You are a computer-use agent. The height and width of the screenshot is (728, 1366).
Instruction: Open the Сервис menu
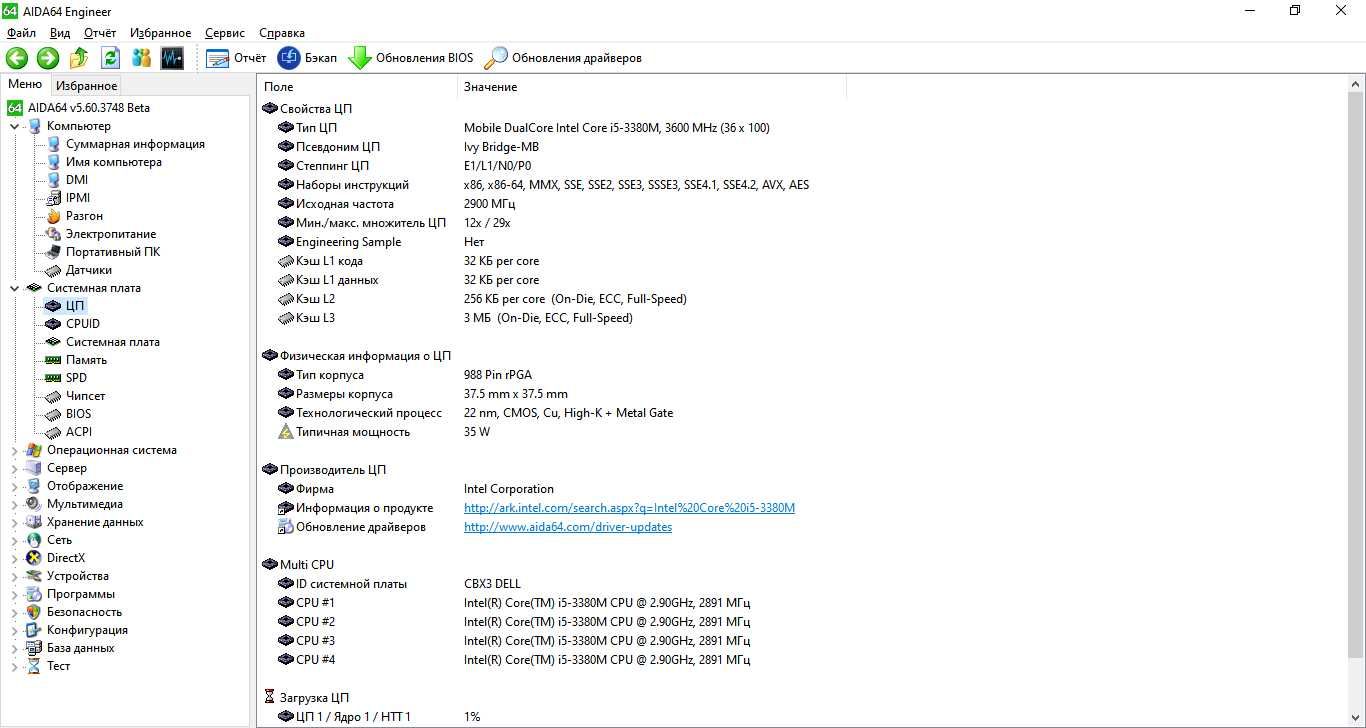(x=225, y=33)
